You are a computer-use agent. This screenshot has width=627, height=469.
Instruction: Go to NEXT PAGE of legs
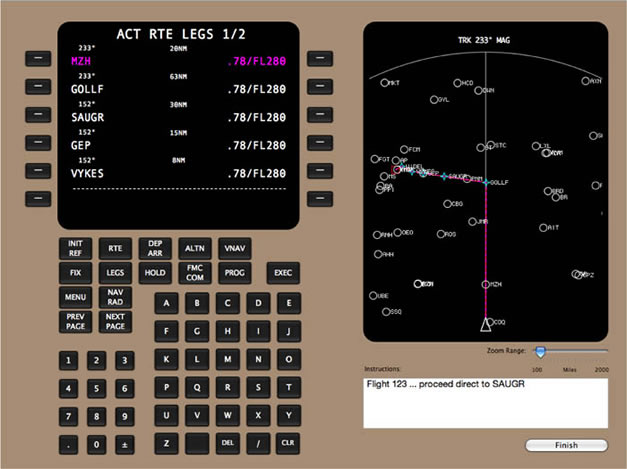click(x=115, y=322)
